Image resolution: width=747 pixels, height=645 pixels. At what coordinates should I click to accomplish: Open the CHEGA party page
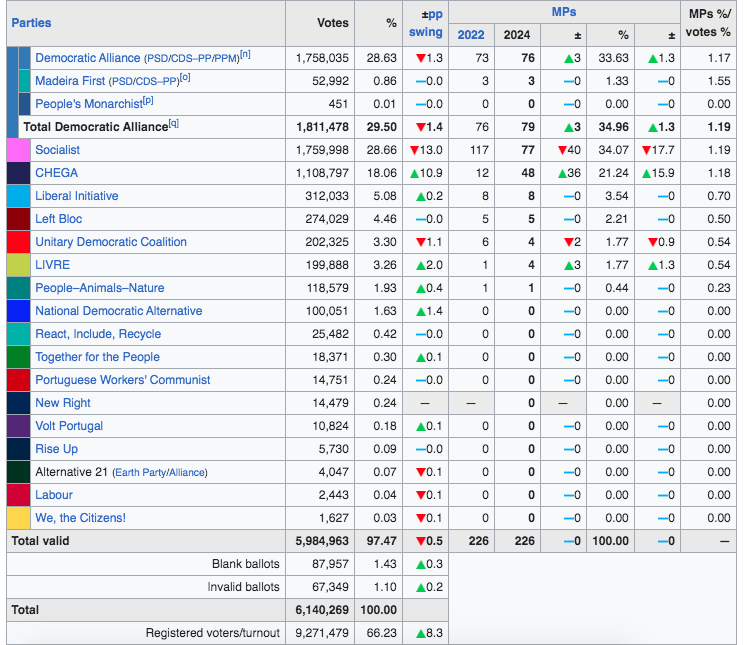[x=56, y=173]
